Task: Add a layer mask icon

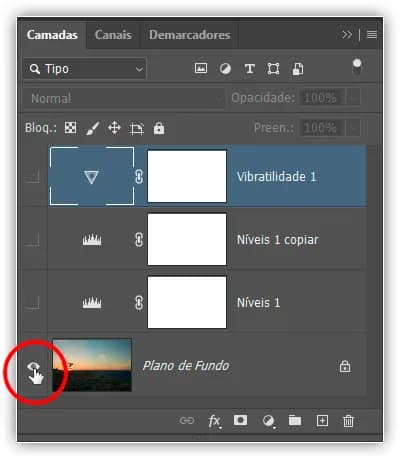Action: point(240,420)
